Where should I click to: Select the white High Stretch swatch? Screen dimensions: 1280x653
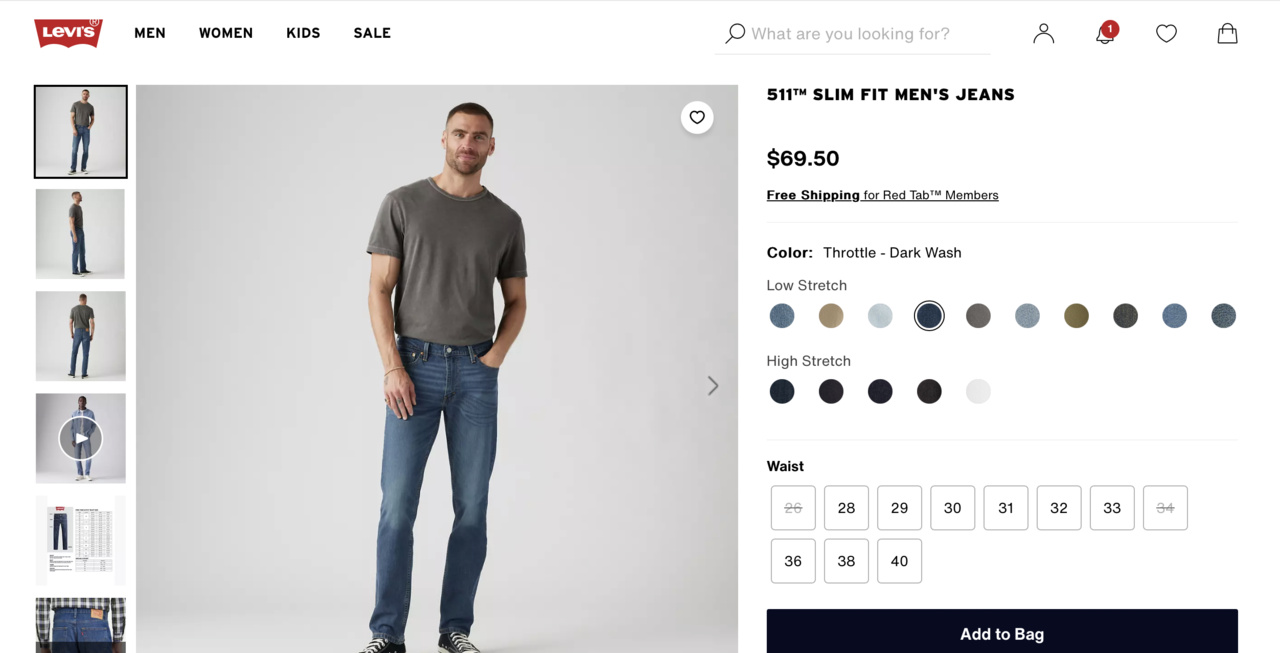click(978, 392)
